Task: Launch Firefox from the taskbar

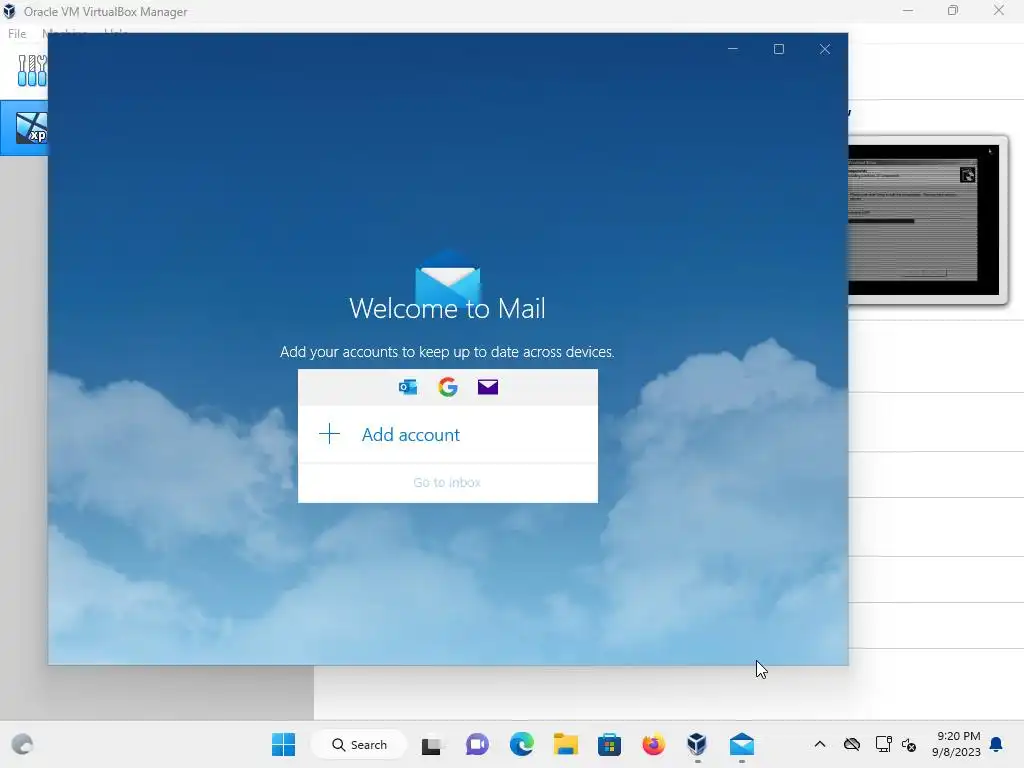Action: point(653,744)
